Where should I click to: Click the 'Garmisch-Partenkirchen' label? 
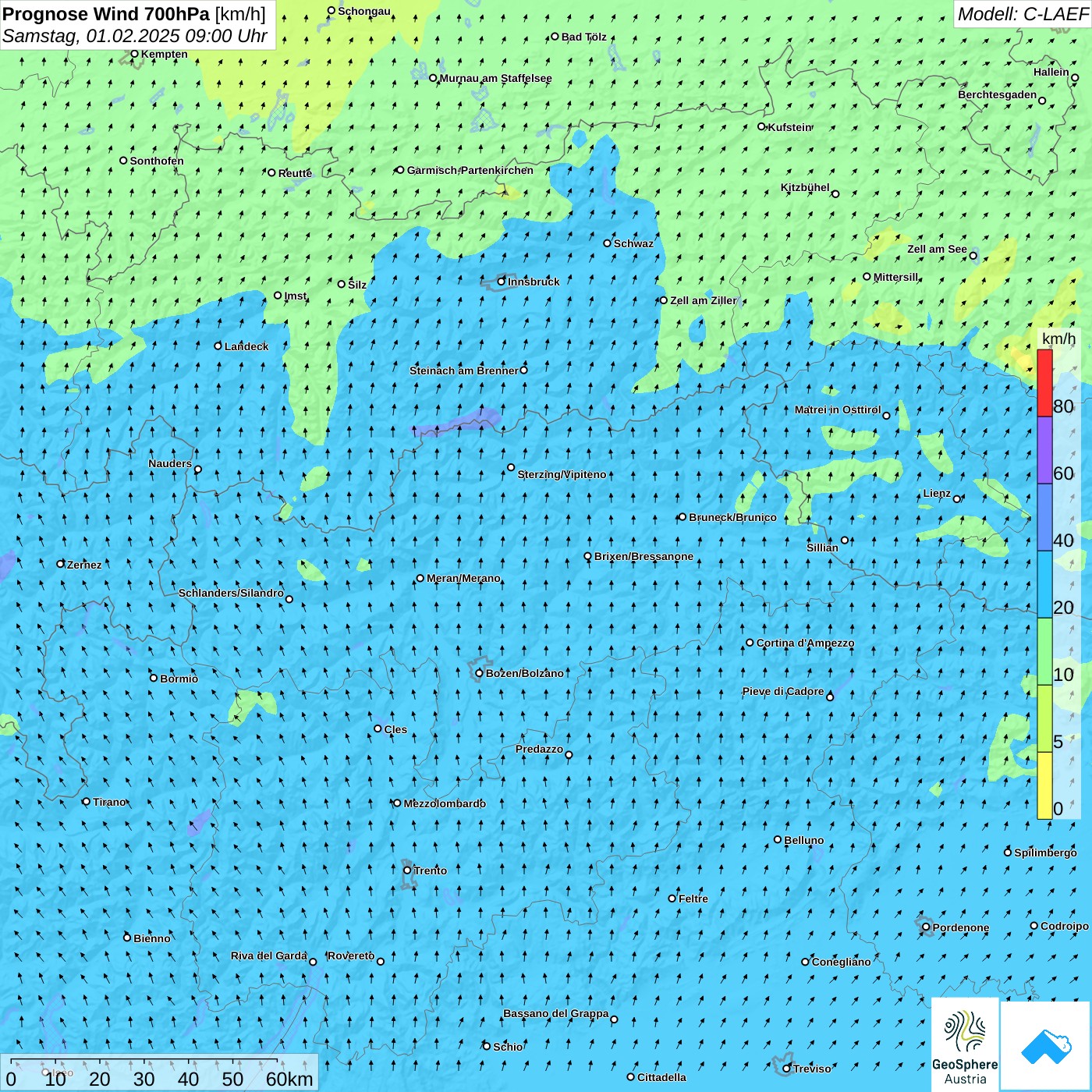coord(470,170)
